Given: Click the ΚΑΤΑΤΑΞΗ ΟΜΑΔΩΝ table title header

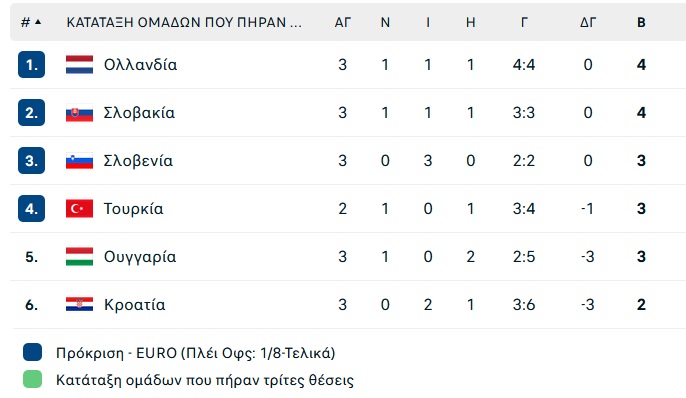Looking at the screenshot, I should coord(184,22).
